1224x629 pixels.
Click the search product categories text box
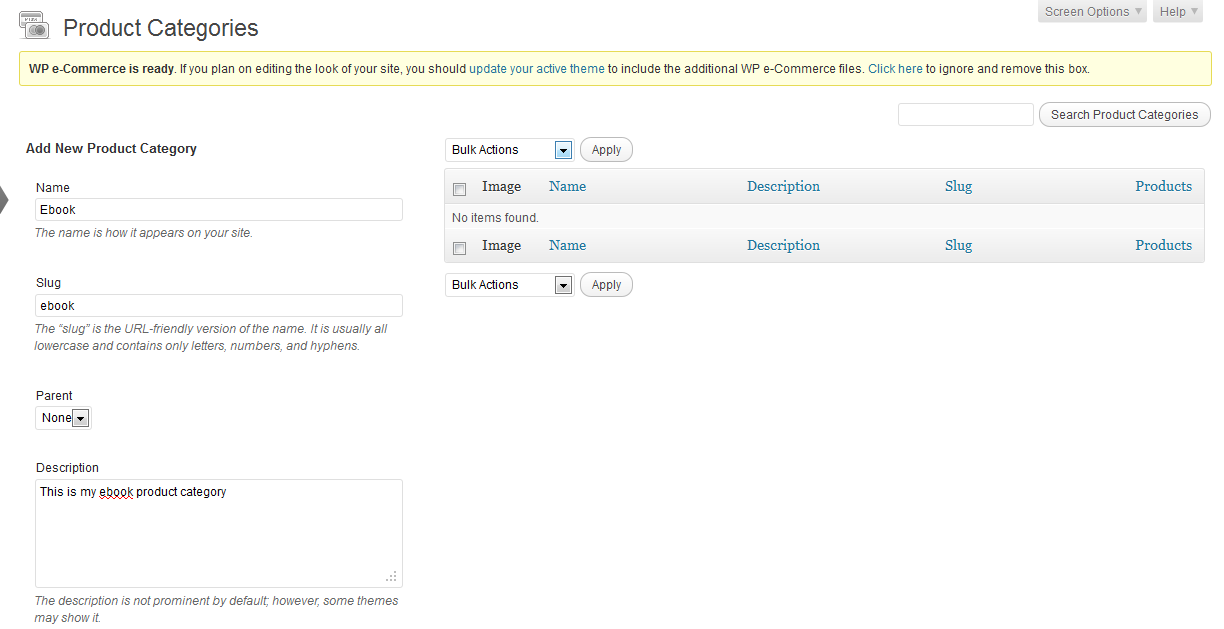tap(965, 115)
